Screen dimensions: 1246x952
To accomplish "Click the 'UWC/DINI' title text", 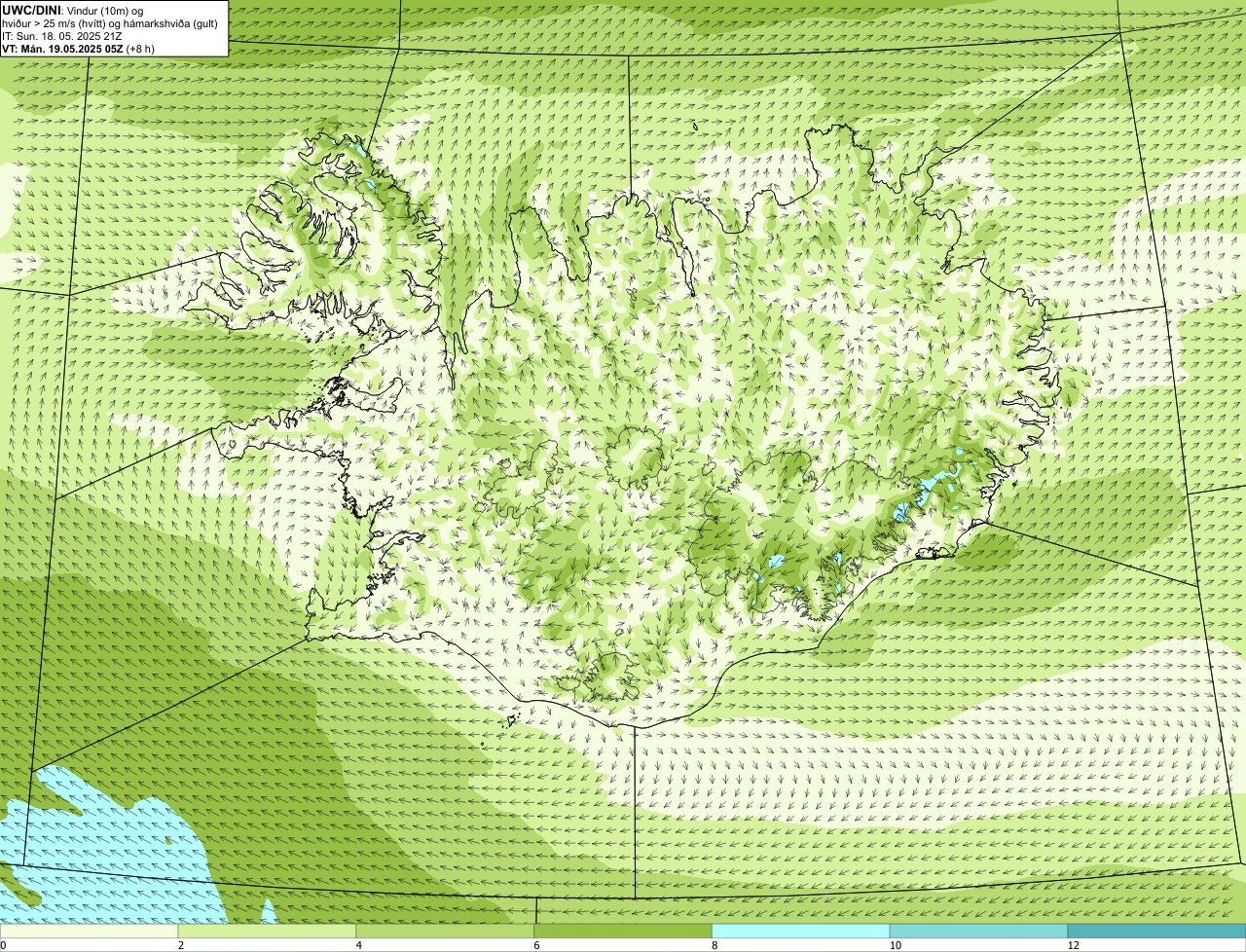I will 32,10.
